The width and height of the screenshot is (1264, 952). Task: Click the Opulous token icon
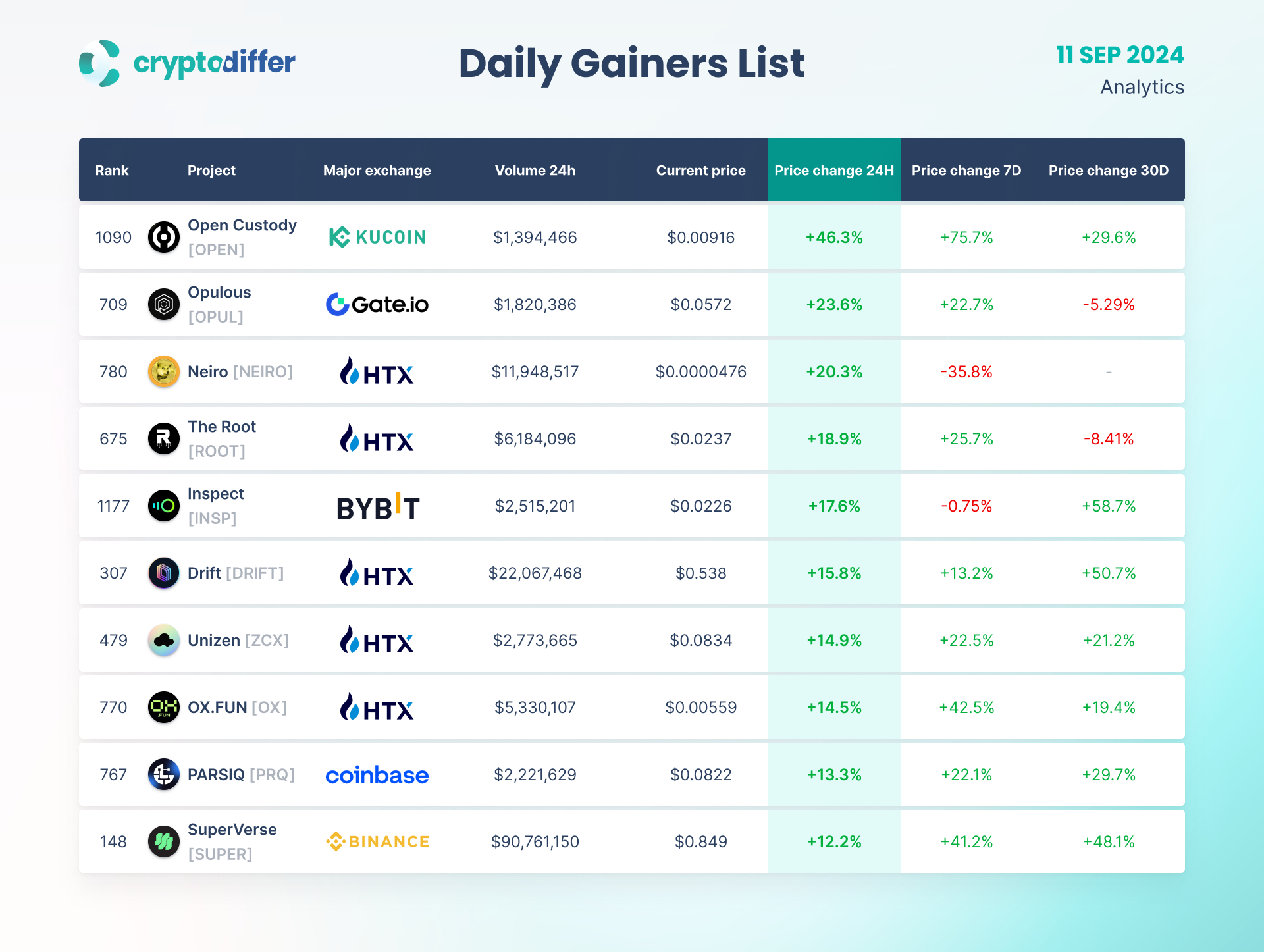164,304
